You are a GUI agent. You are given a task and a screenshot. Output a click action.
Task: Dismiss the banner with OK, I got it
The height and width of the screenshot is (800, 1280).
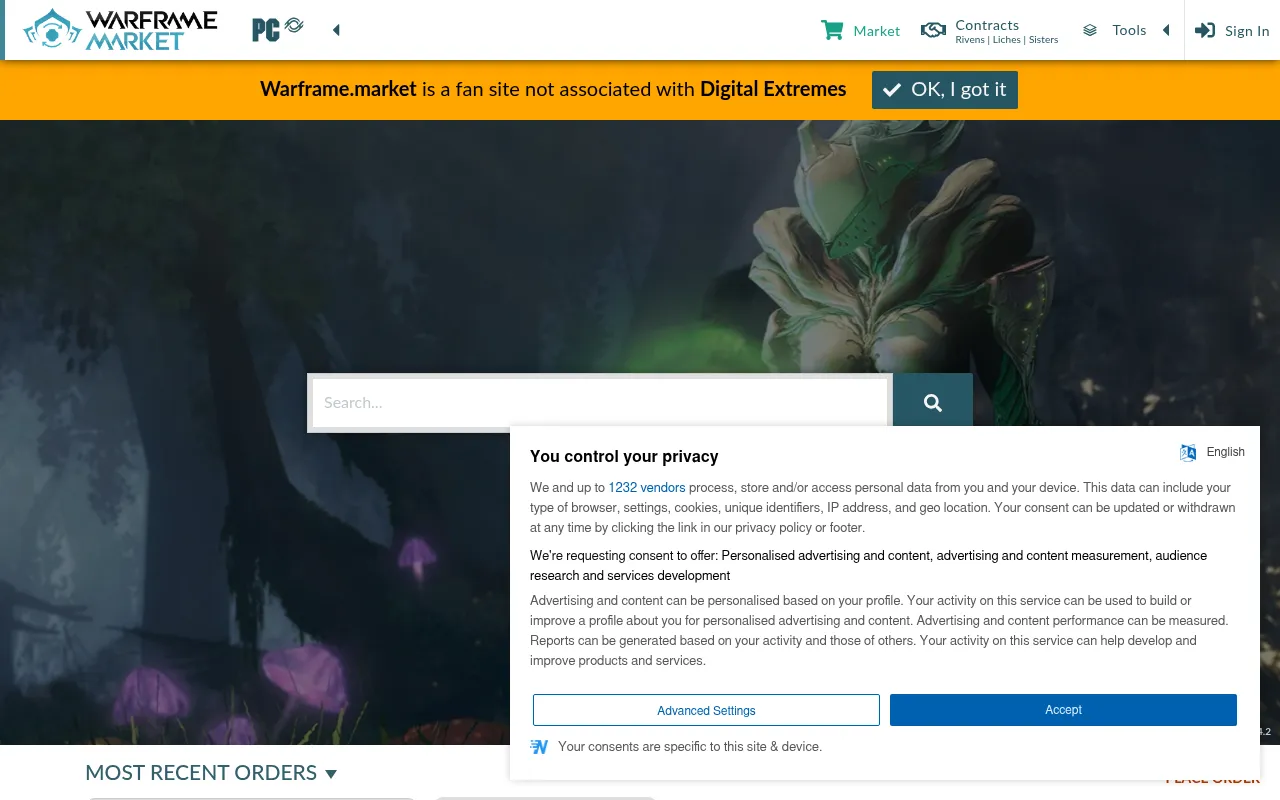point(945,90)
